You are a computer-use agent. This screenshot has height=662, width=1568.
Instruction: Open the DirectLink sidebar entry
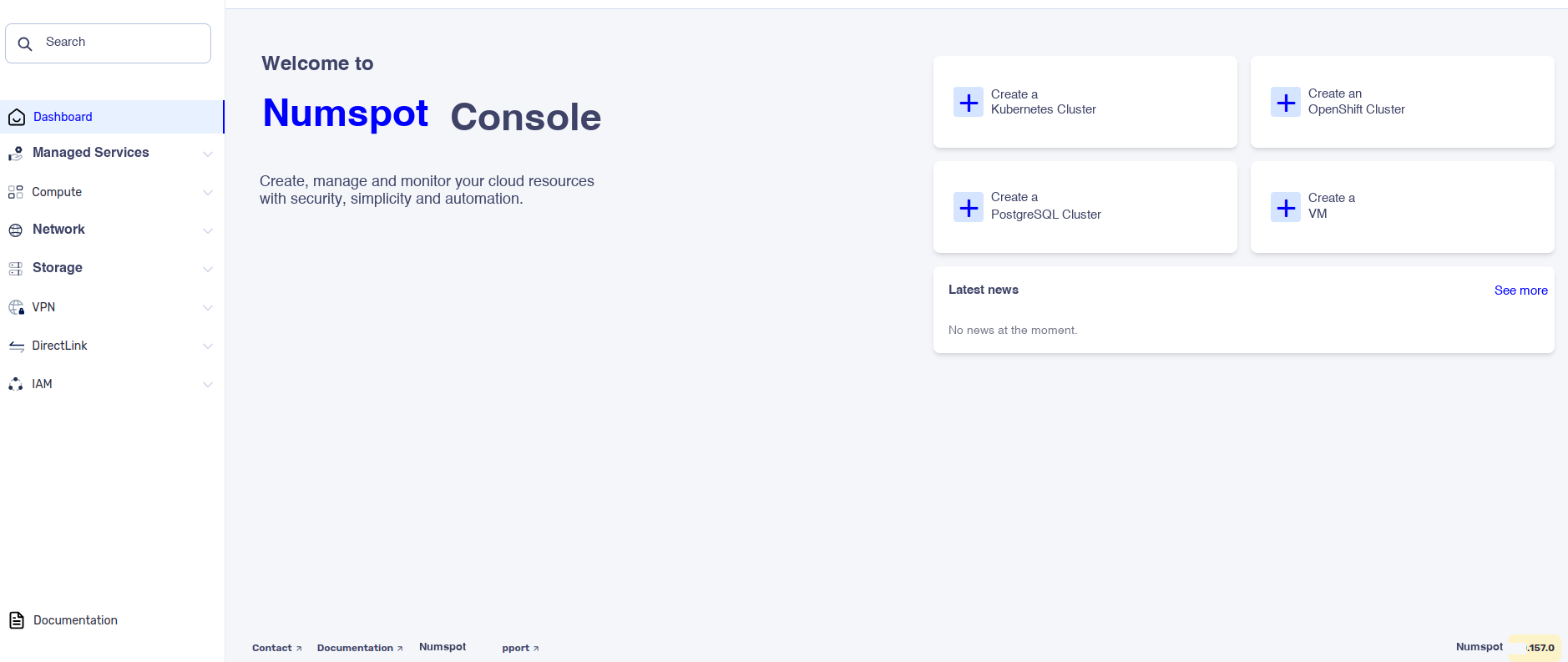point(112,346)
